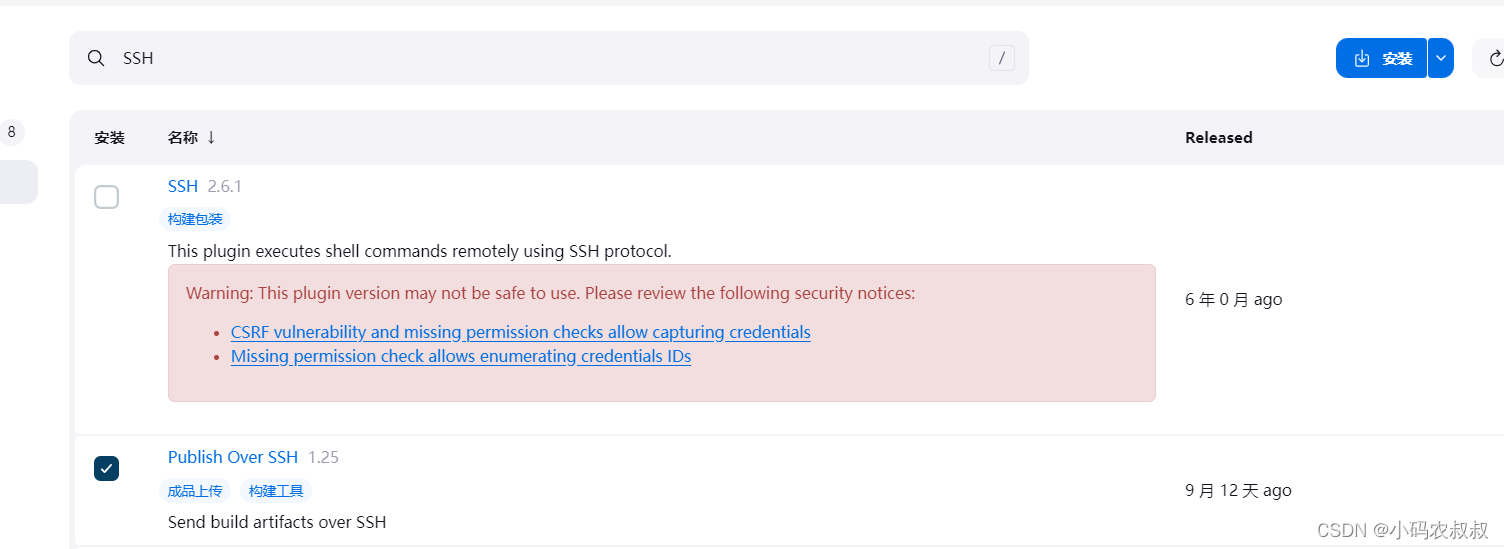The height and width of the screenshot is (549, 1504).
Task: Click the download icon on 安装 button
Action: click(x=1362, y=58)
